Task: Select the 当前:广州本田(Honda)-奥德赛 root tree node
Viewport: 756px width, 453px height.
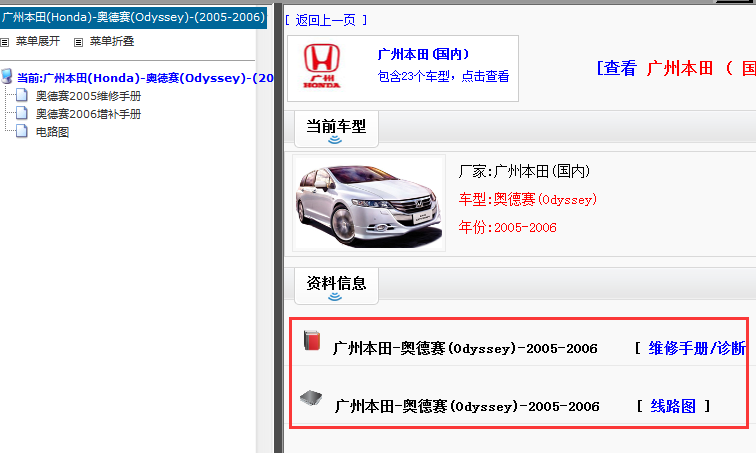Action: (x=145, y=78)
